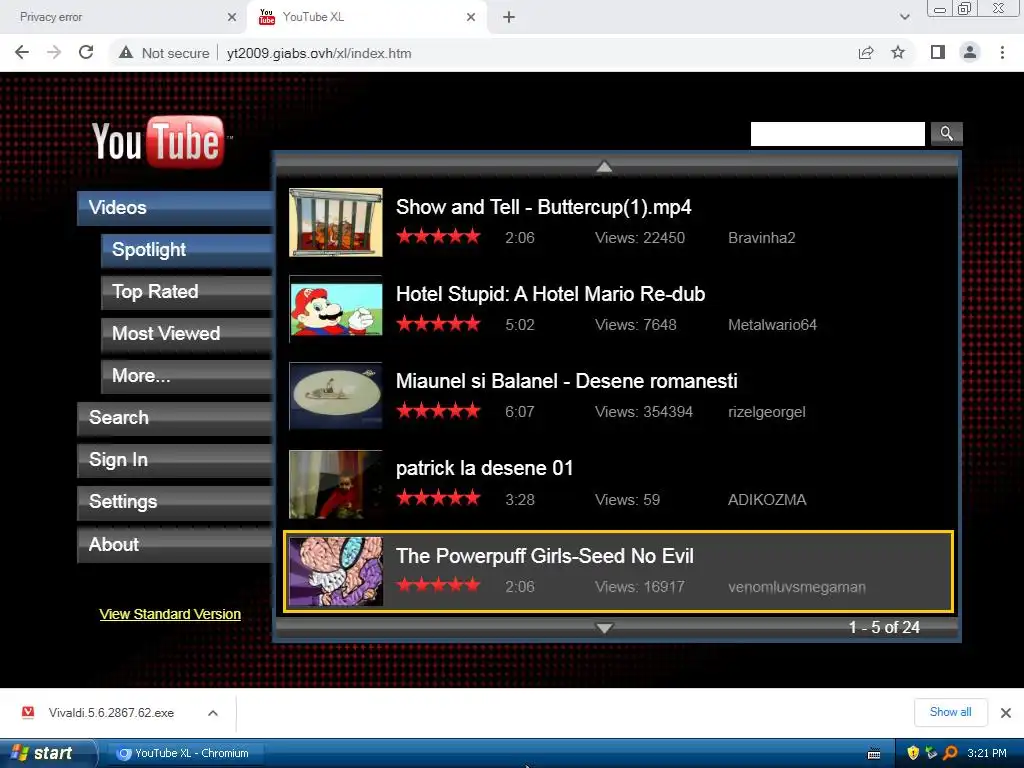Expand Vivaldi download options chevron
1024x768 pixels.
tap(213, 712)
